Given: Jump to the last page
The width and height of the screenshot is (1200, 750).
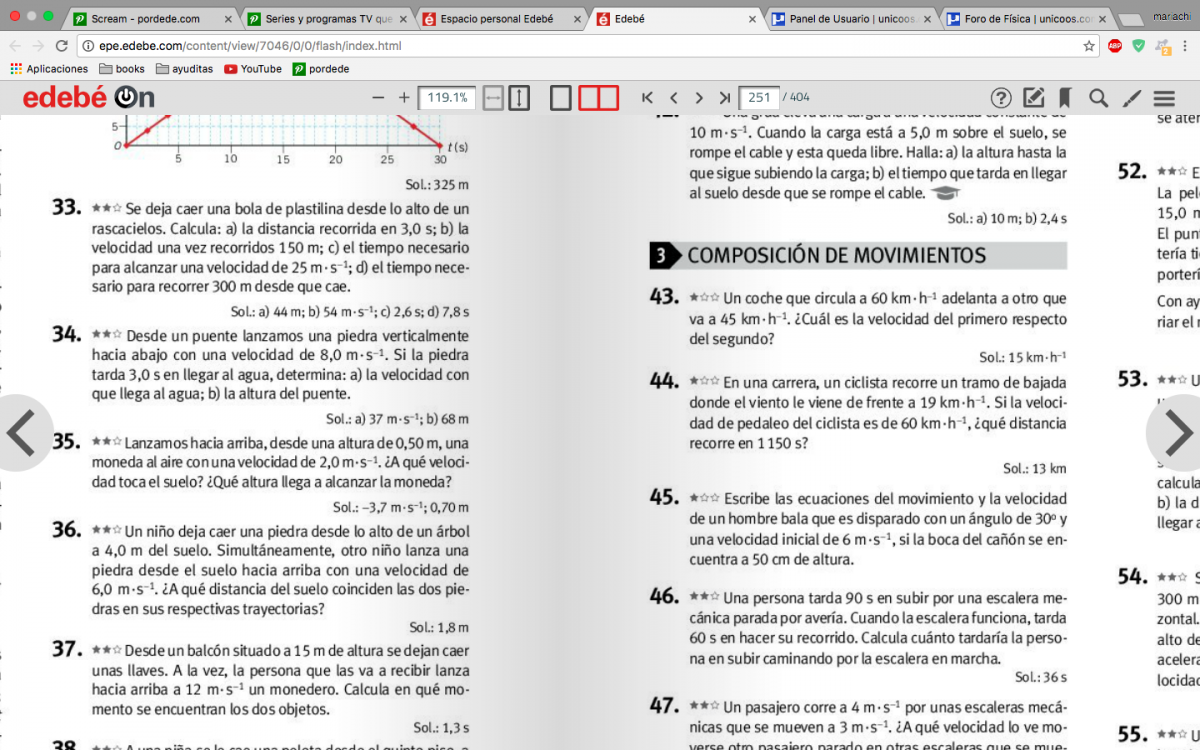Looking at the screenshot, I should click(x=725, y=98).
